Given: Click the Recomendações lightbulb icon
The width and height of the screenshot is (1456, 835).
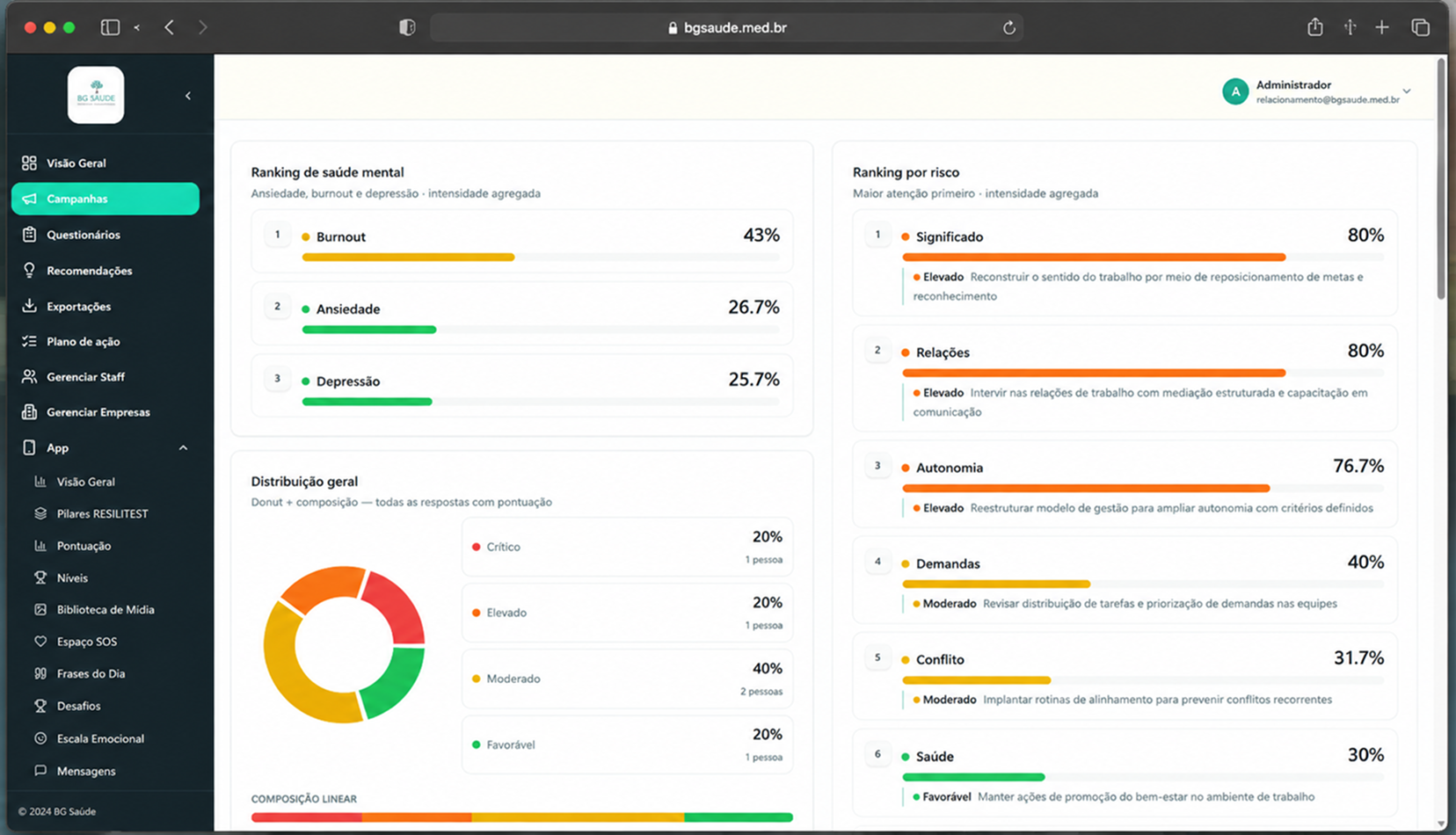Looking at the screenshot, I should [29, 271].
